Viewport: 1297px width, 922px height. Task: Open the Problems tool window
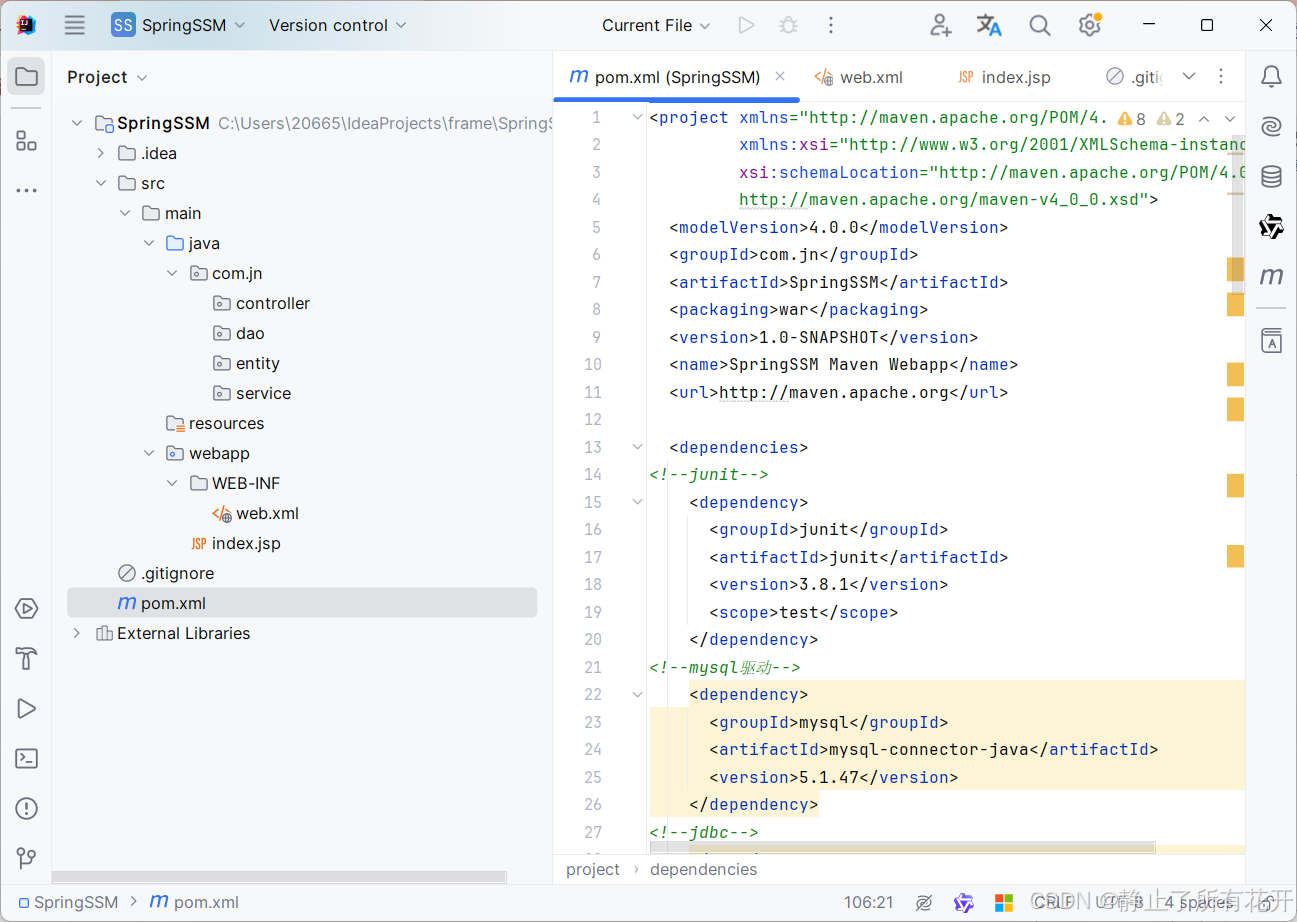coord(27,809)
